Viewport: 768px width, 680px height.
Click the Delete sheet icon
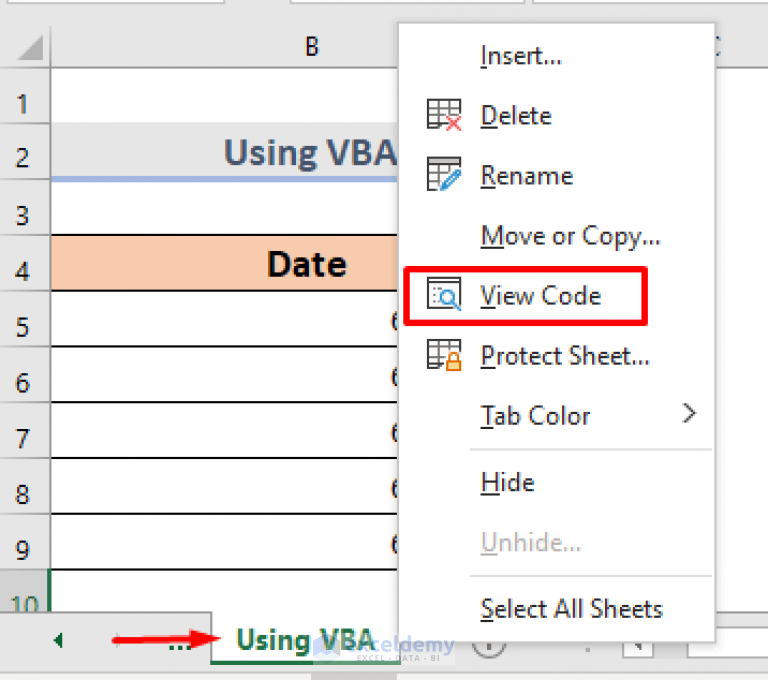[x=444, y=115]
